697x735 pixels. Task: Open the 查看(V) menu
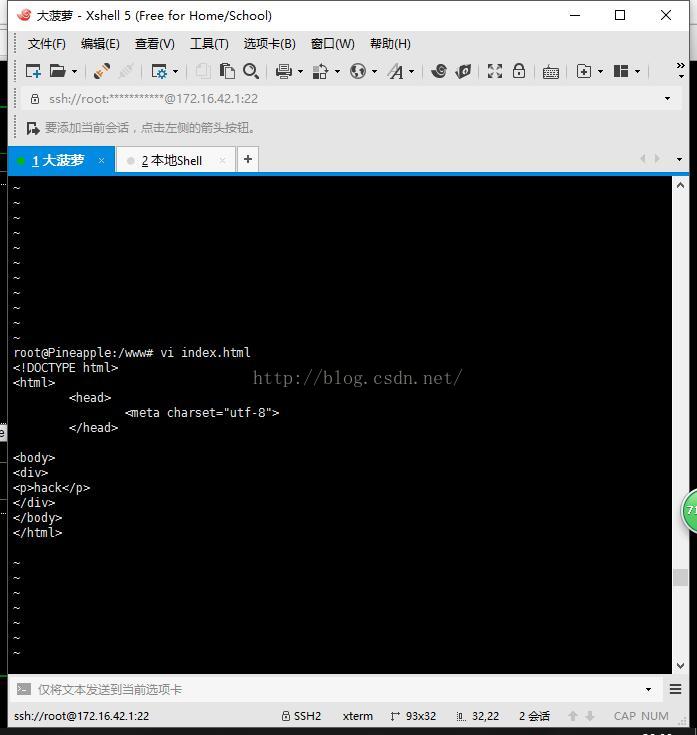155,44
